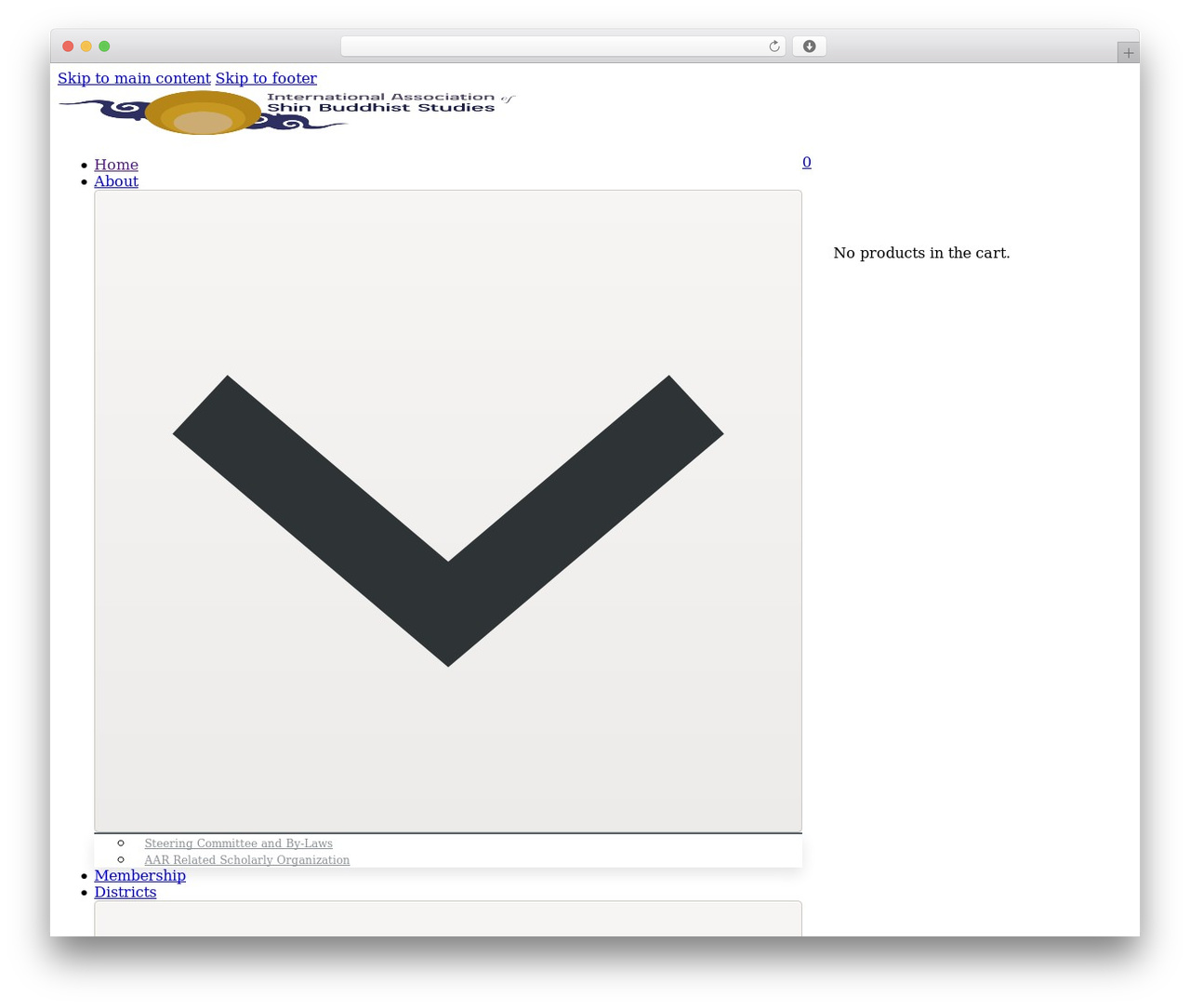Follow the Skip to main content link
This screenshot has height=1008, width=1190.
(134, 78)
